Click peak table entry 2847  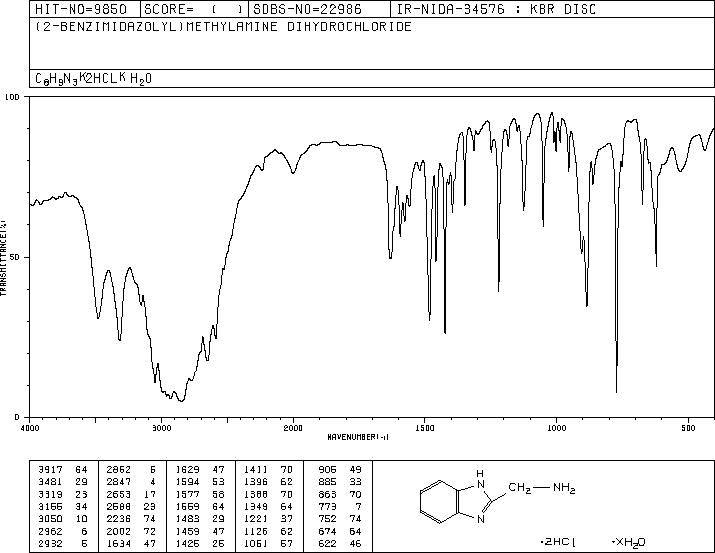[x=131, y=482]
